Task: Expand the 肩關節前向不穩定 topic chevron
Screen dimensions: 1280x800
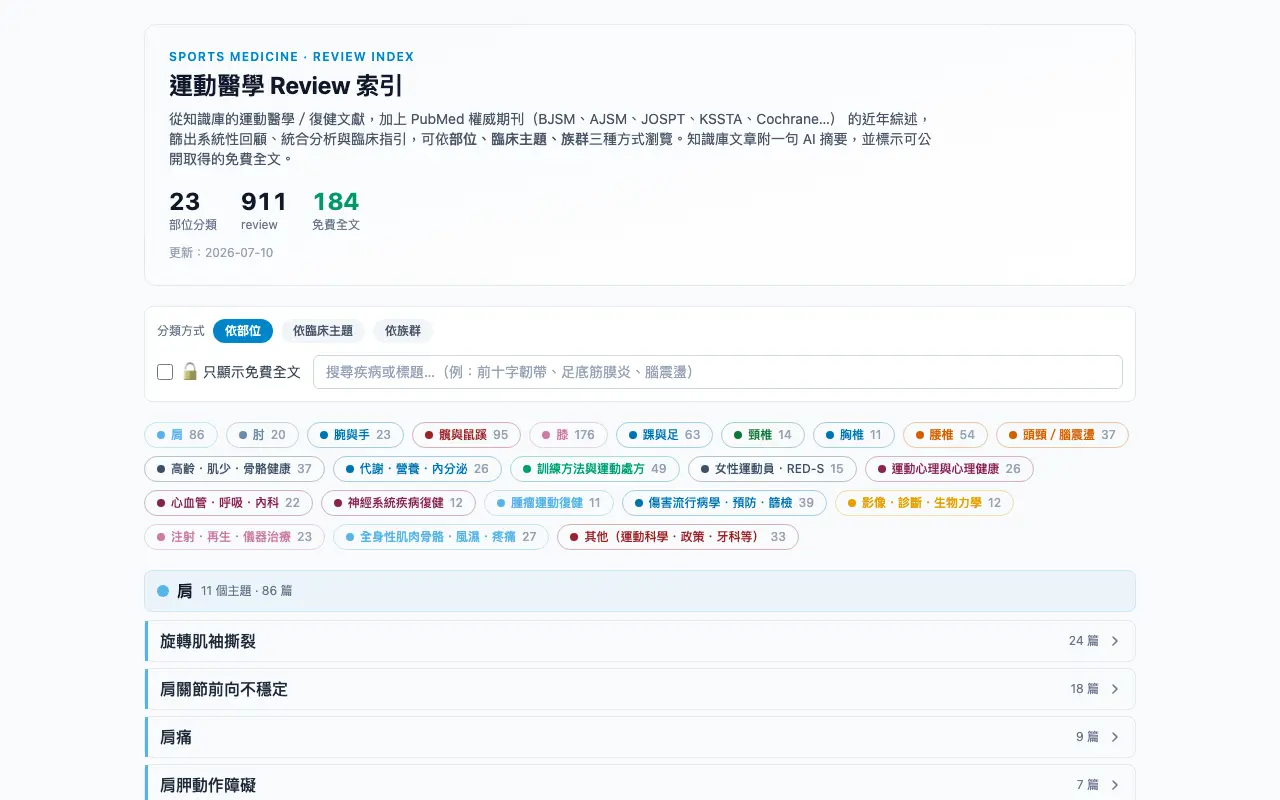Action: click(x=1115, y=689)
